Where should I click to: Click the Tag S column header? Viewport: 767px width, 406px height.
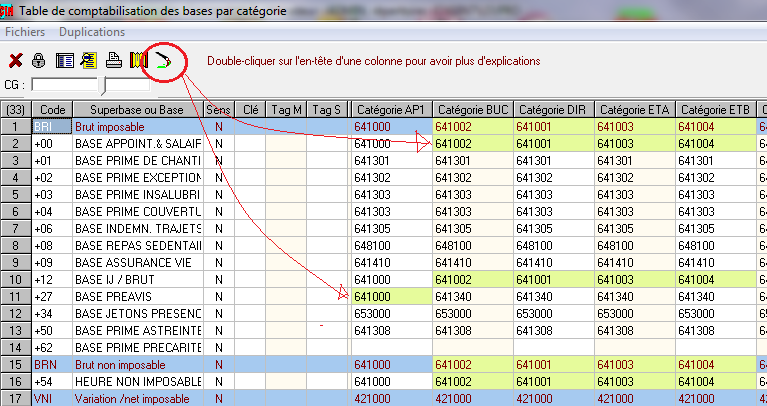point(327,110)
